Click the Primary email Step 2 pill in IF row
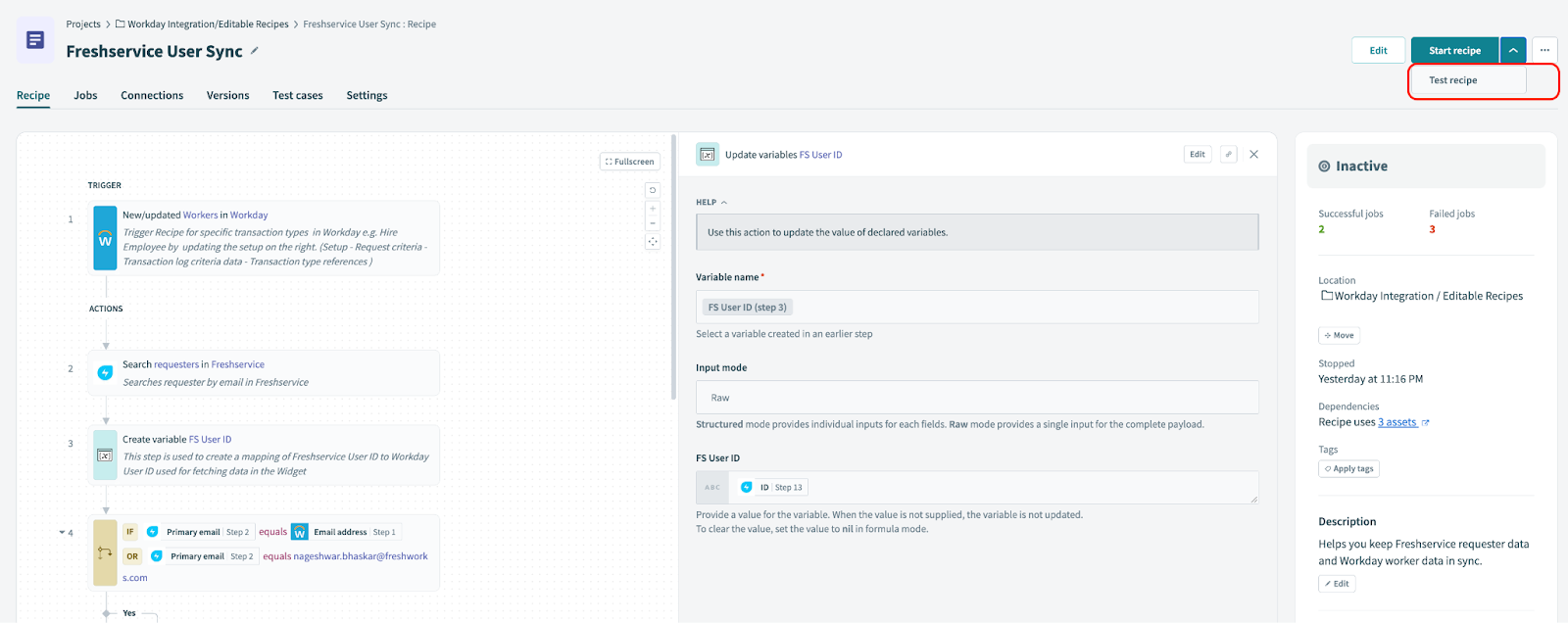Screen dimensions: 1568x623 pyautogui.click(x=199, y=532)
